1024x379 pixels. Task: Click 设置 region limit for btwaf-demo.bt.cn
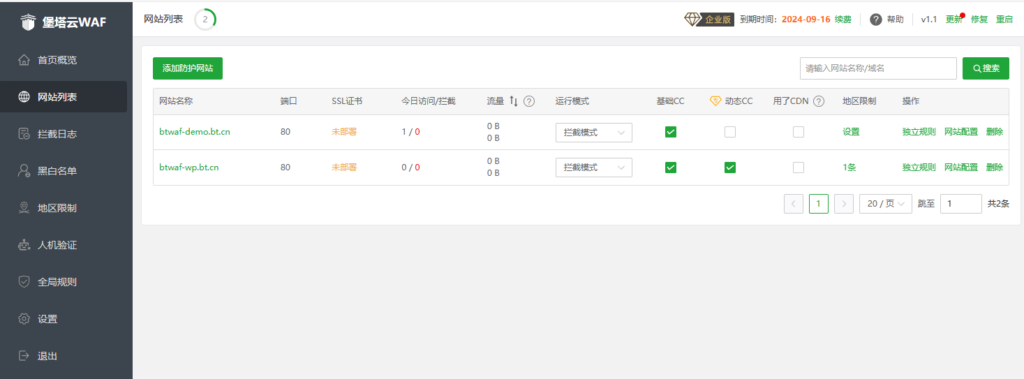(851, 132)
